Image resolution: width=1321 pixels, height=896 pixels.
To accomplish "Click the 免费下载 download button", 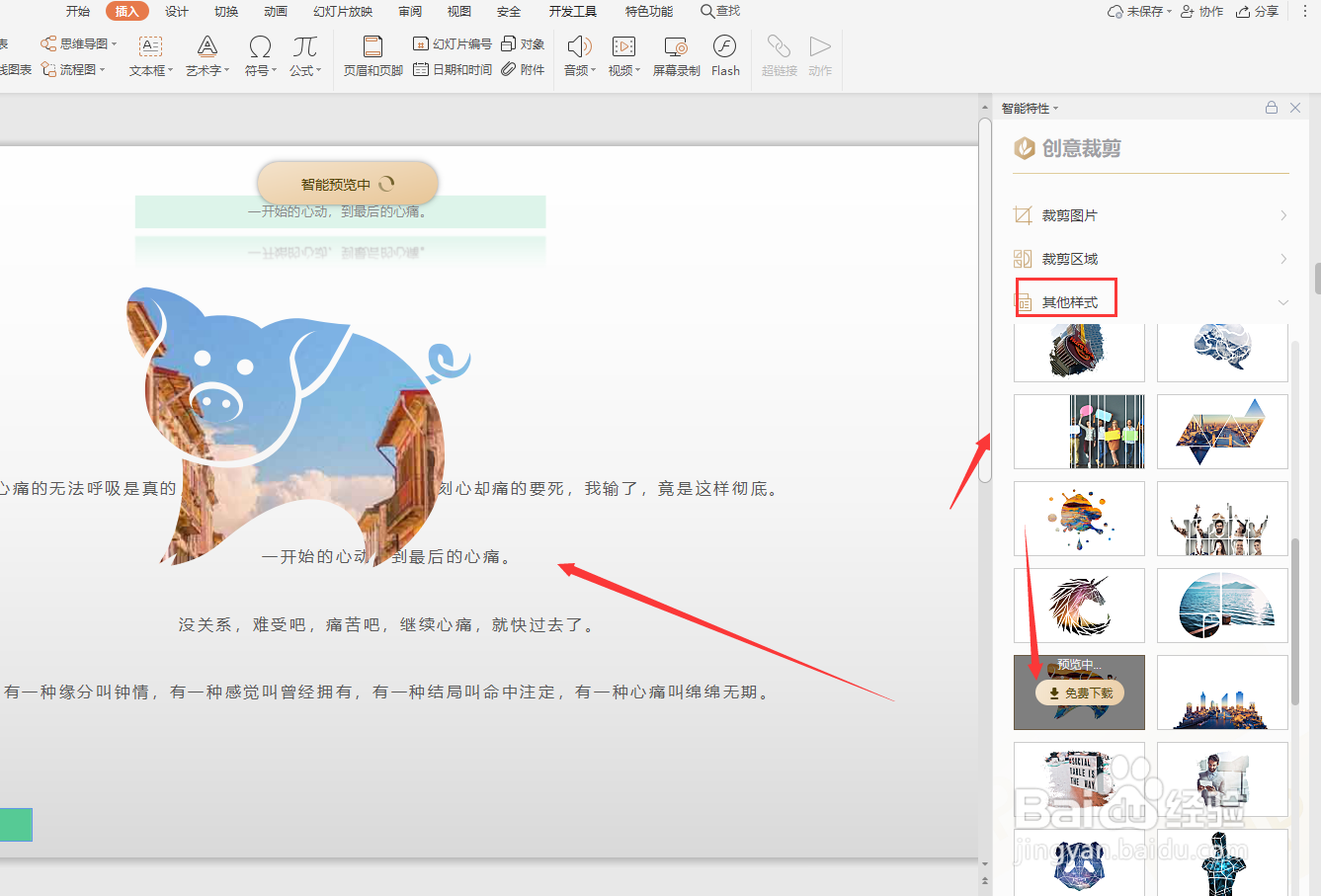I will coord(1079,692).
